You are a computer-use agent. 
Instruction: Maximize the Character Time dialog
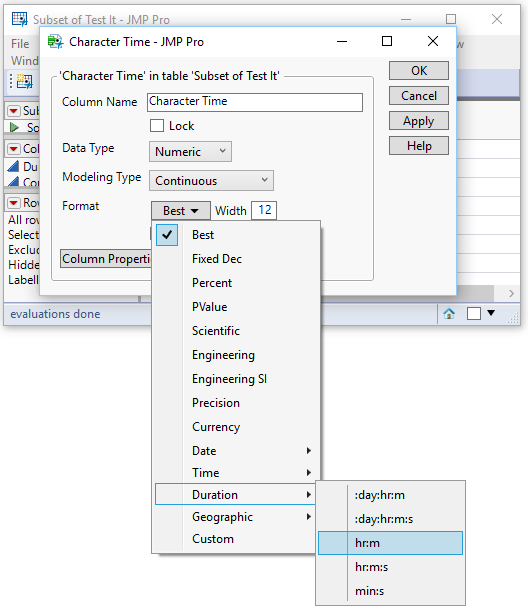click(x=387, y=41)
